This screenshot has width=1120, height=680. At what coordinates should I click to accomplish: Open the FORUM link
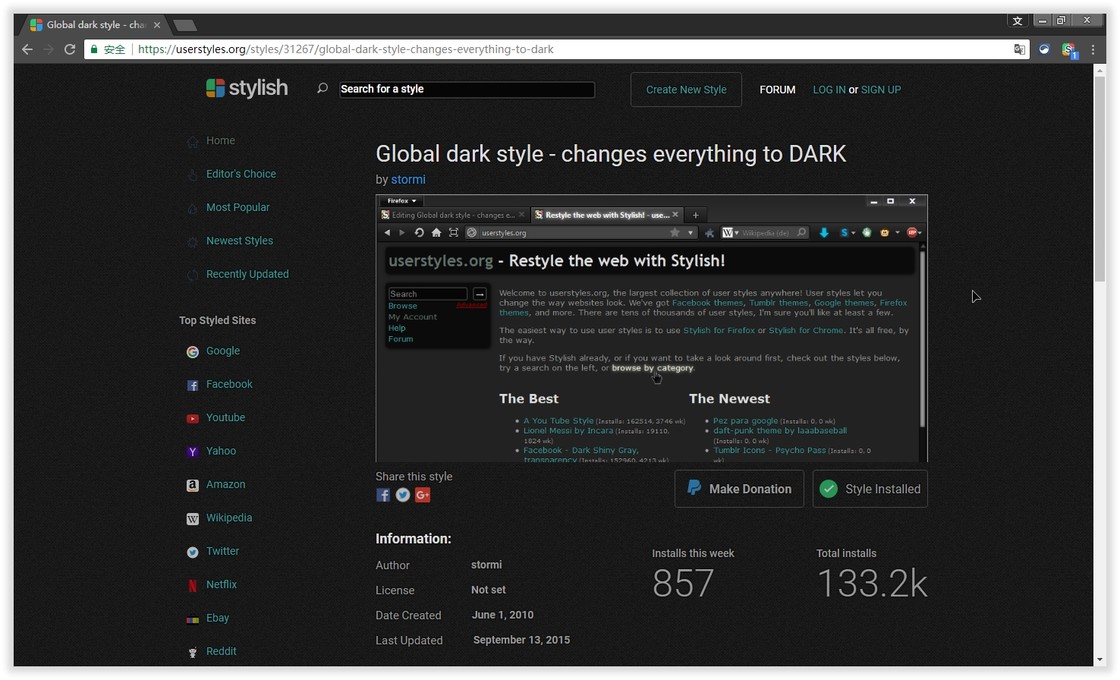click(x=777, y=90)
